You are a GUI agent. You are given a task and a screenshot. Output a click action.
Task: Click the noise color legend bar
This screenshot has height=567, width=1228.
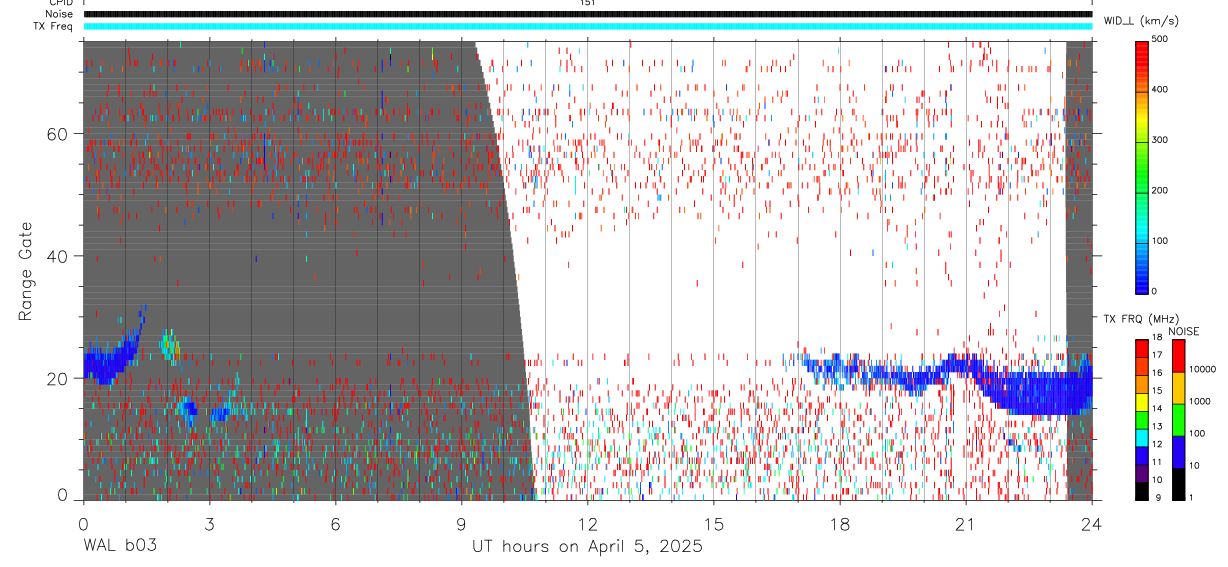(x=1178, y=419)
